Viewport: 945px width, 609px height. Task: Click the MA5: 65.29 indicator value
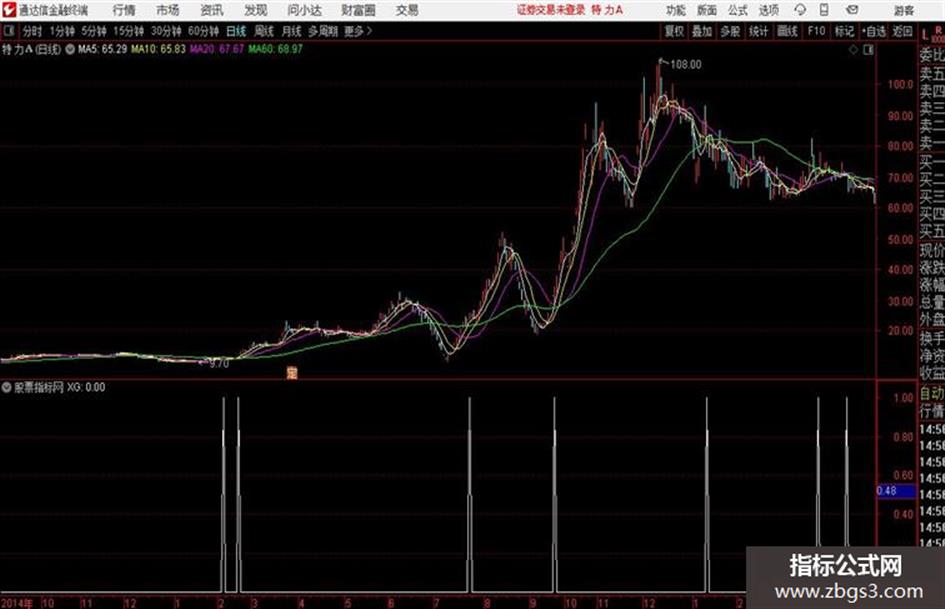coord(102,49)
